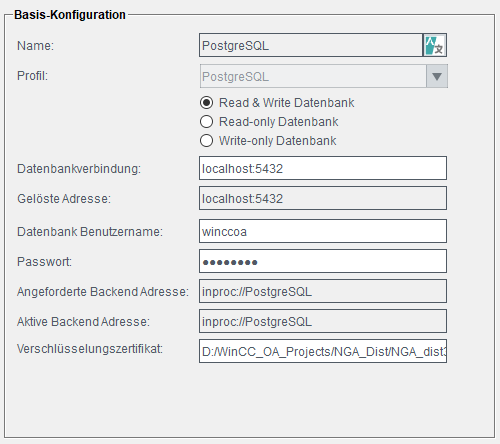The height and width of the screenshot is (444, 500).
Task: Click the Read-only Datenbank label text
Action: point(278,122)
